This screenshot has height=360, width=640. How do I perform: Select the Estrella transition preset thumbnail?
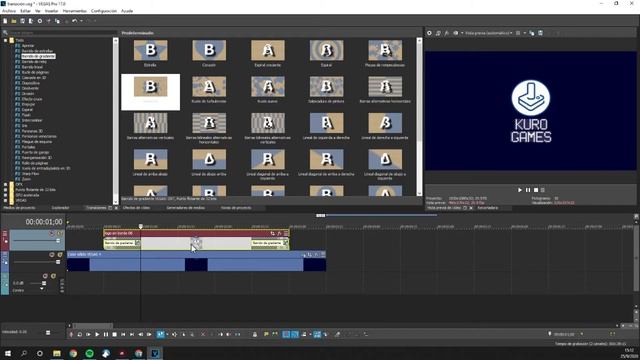[x=150, y=50]
